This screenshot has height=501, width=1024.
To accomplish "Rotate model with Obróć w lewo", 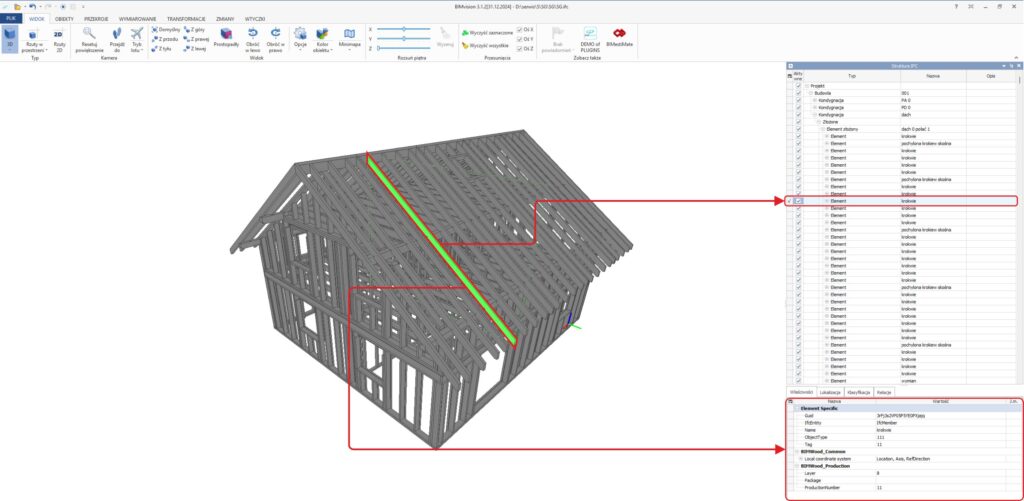I will coord(252,40).
